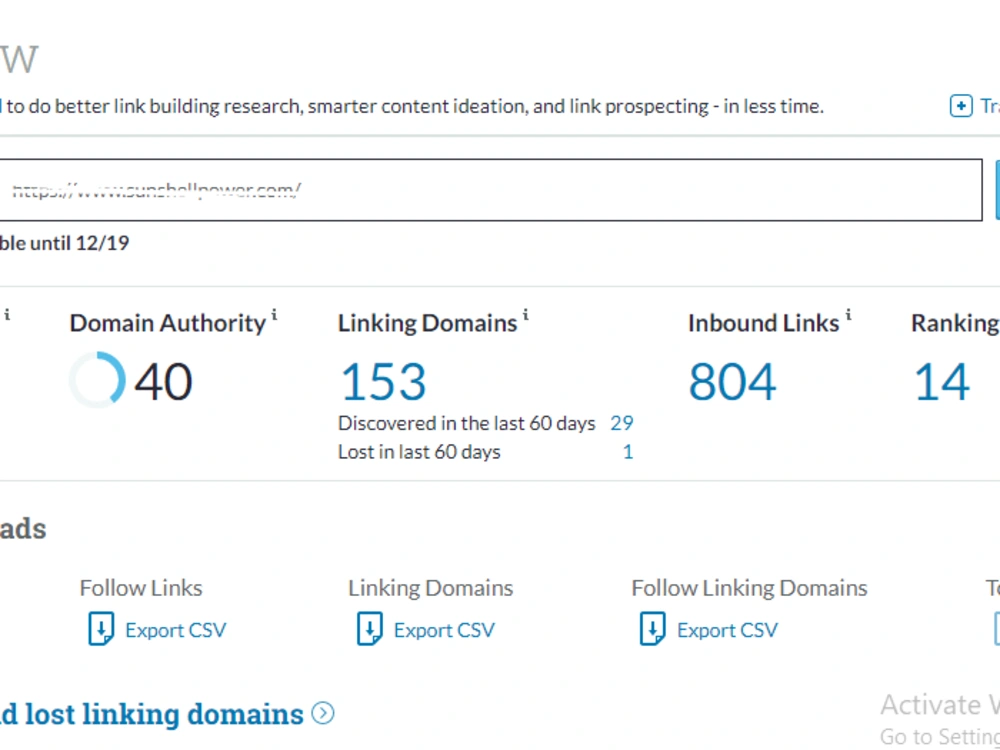Viewport: 1000px width, 750px height.
Task: Open Domain Authority info icon
Action: point(274,314)
